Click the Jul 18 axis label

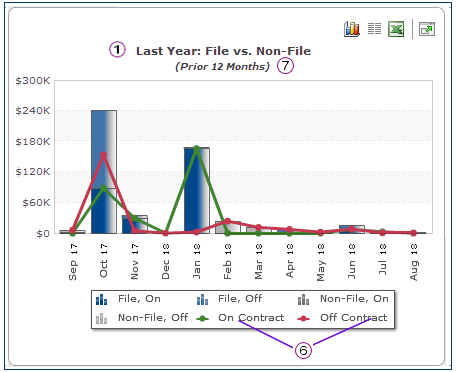pyautogui.click(x=383, y=259)
